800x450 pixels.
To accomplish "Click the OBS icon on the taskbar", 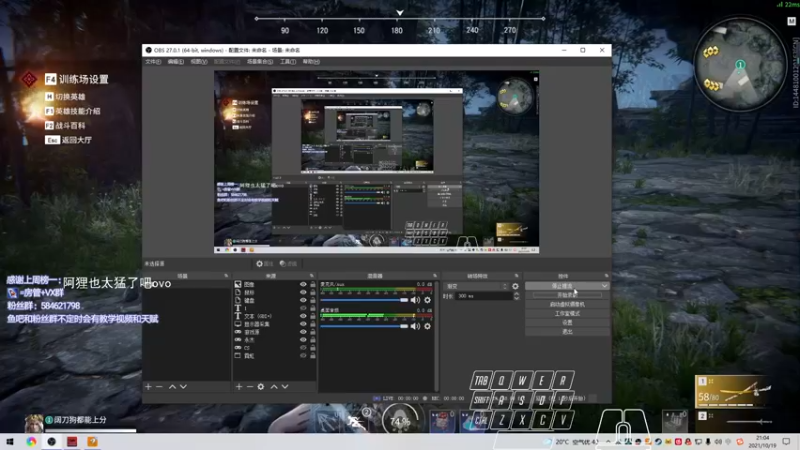I will [x=52, y=442].
